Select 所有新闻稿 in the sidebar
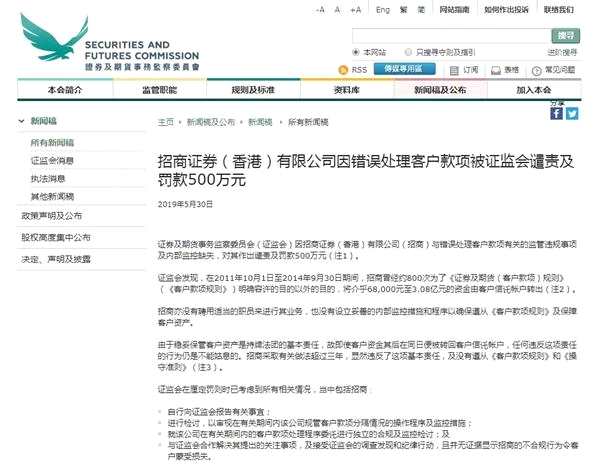The height and width of the screenshot is (465, 600). [52, 143]
